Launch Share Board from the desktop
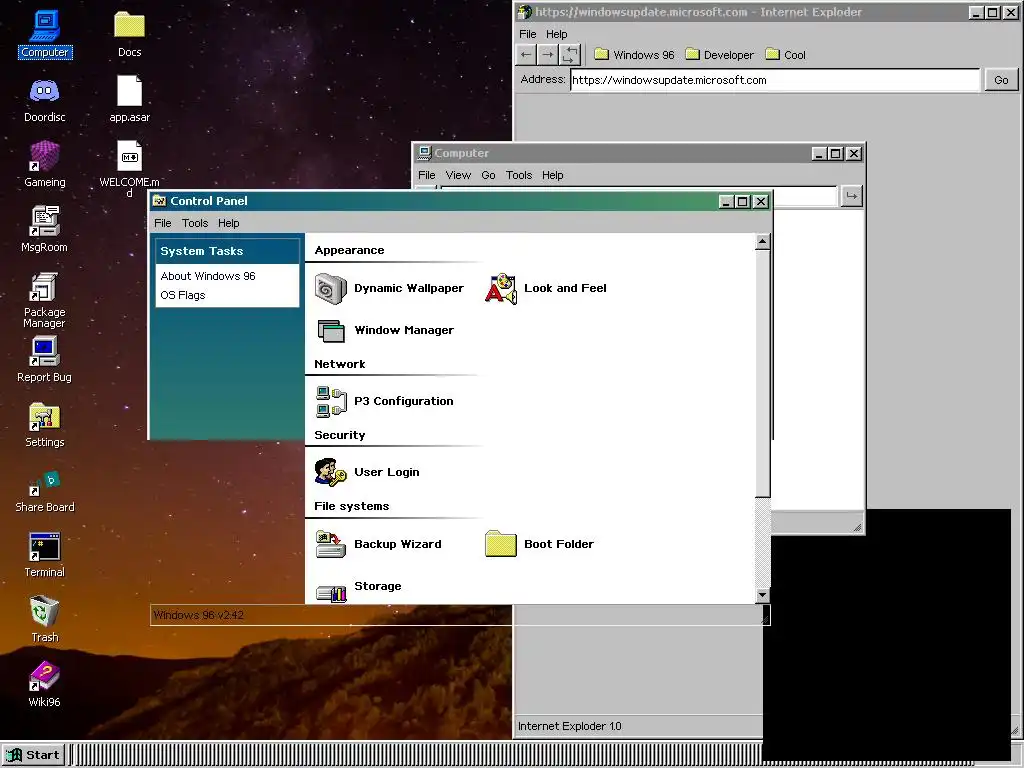 [44, 490]
